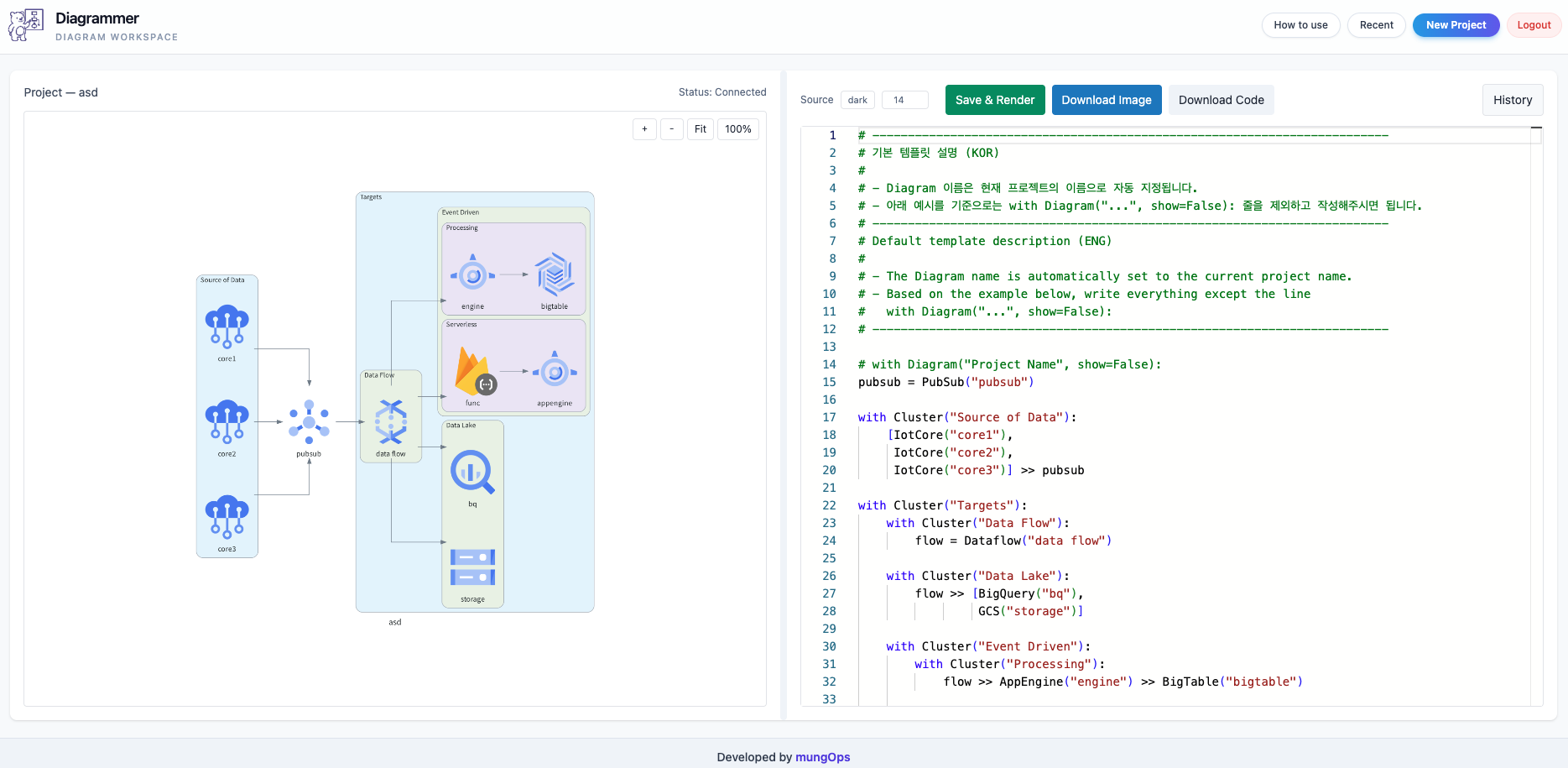Open the Recent projects menu item
This screenshot has width=1568, height=768.
1376,25
